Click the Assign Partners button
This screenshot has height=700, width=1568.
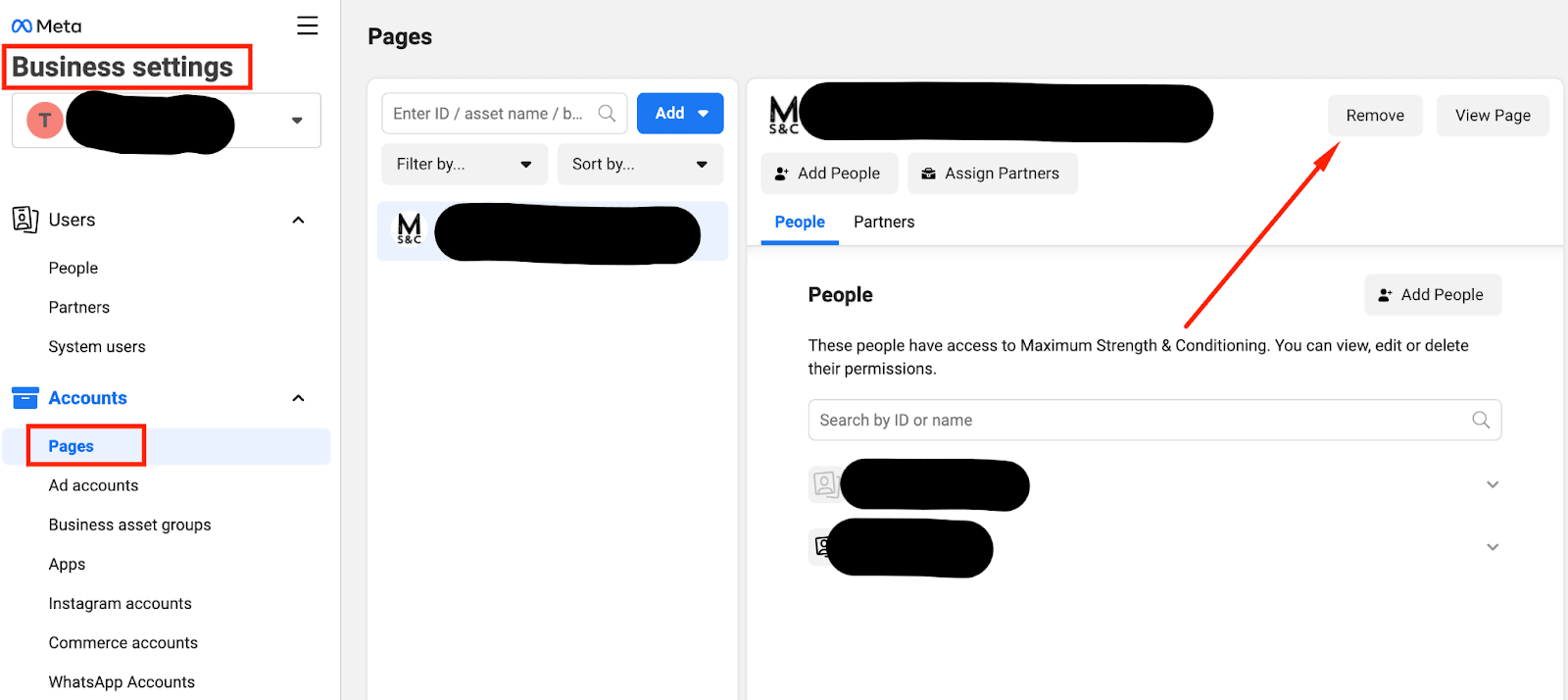click(x=992, y=174)
